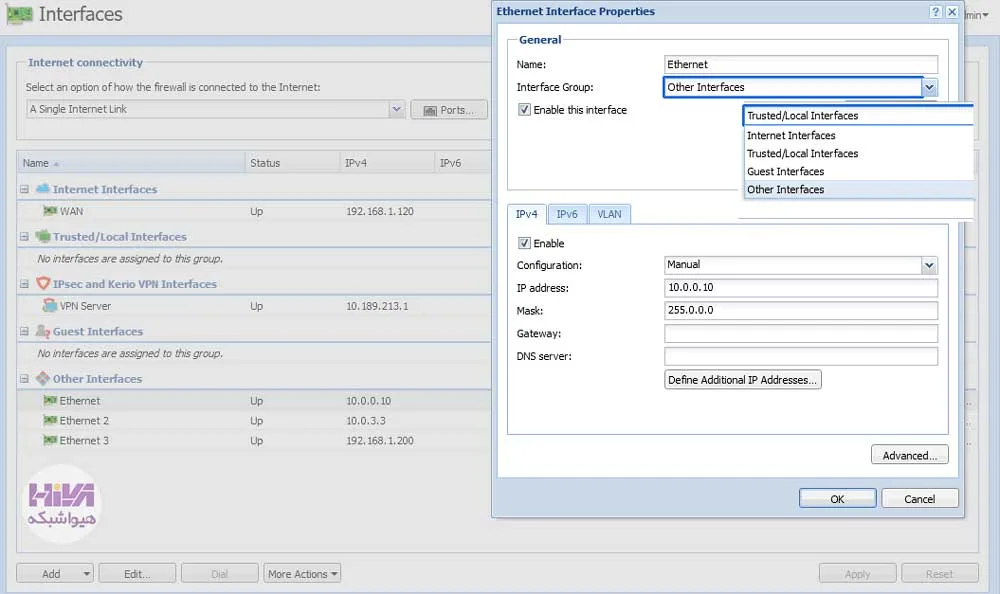Click the Name input field
The width and height of the screenshot is (1000, 594).
(x=801, y=64)
